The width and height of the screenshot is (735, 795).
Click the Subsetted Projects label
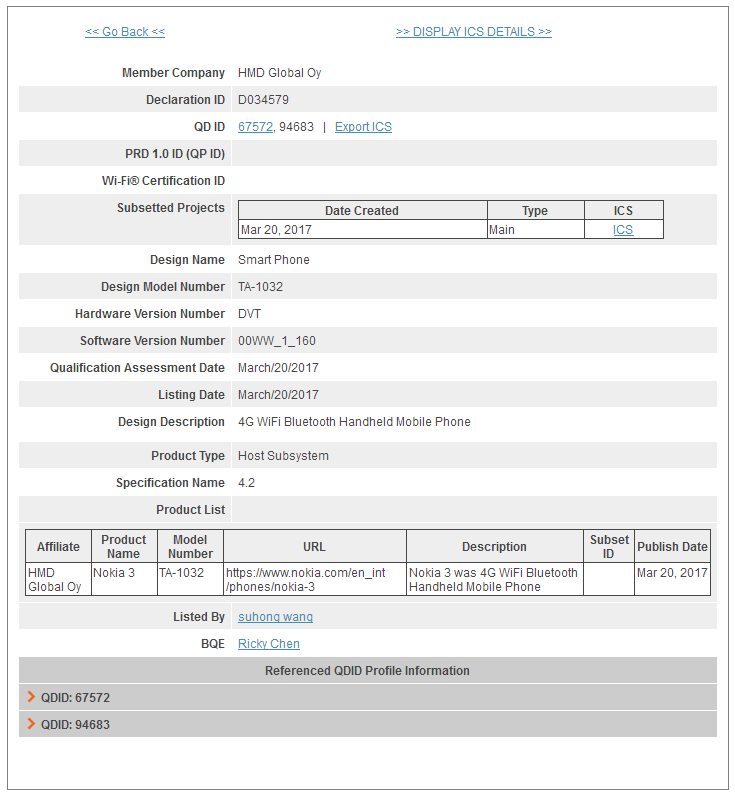[x=171, y=208]
